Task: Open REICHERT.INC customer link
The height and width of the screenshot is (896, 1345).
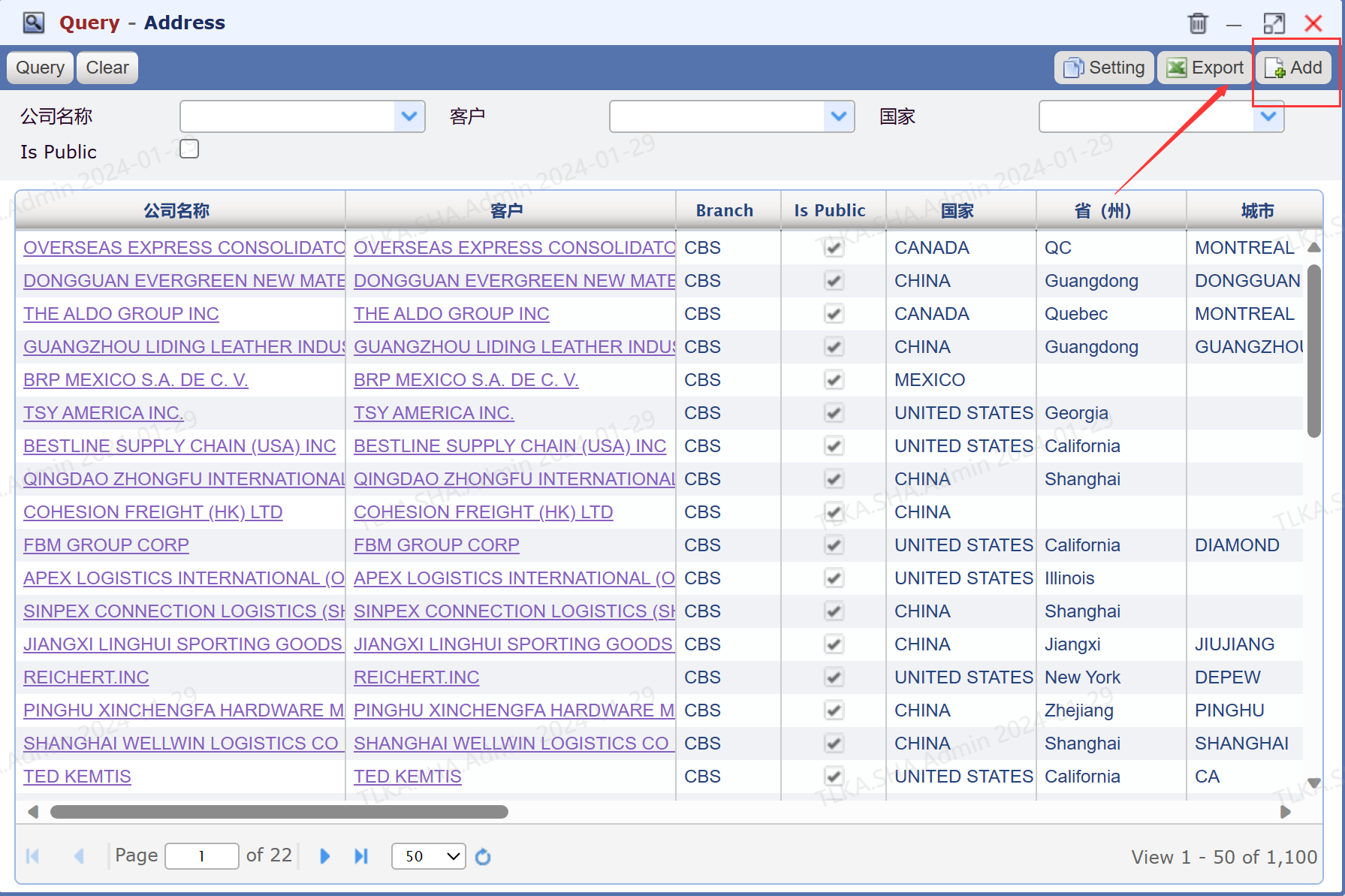Action: (x=417, y=677)
